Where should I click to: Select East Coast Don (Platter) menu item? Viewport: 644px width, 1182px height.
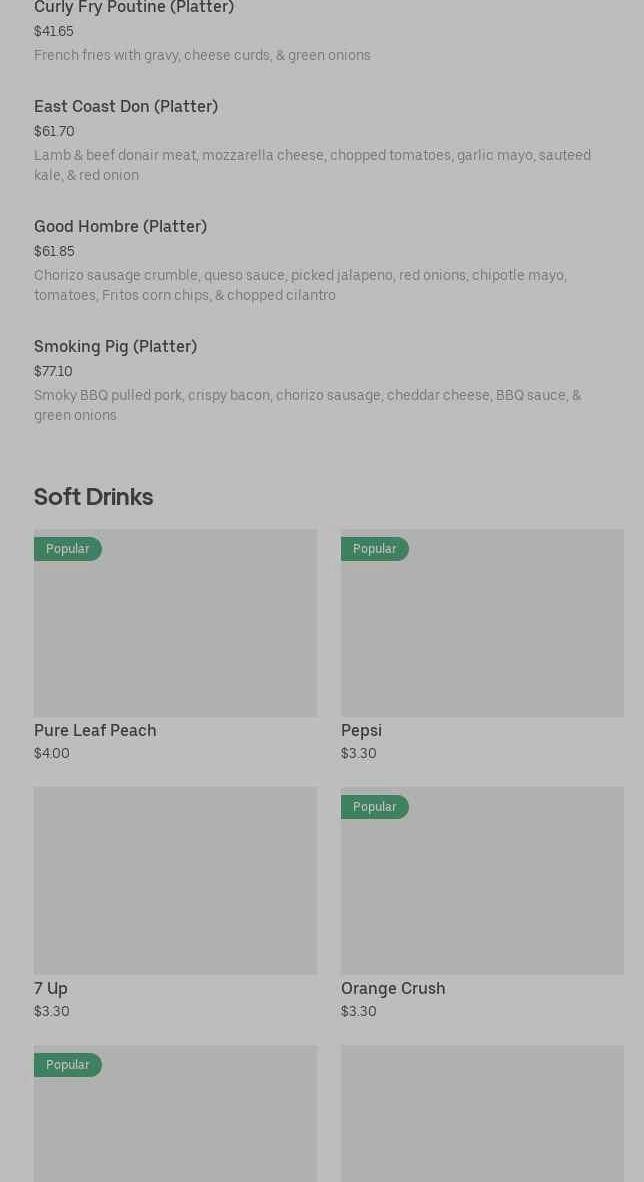pos(126,107)
